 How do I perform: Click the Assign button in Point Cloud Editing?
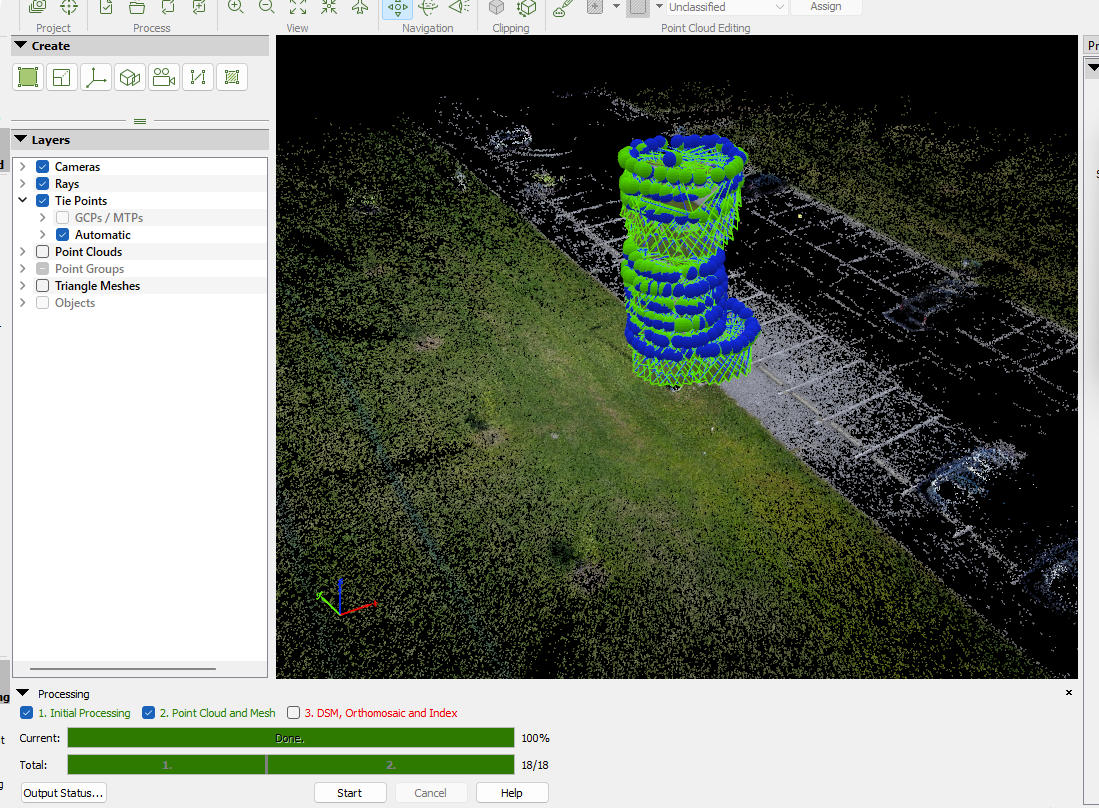pos(826,8)
